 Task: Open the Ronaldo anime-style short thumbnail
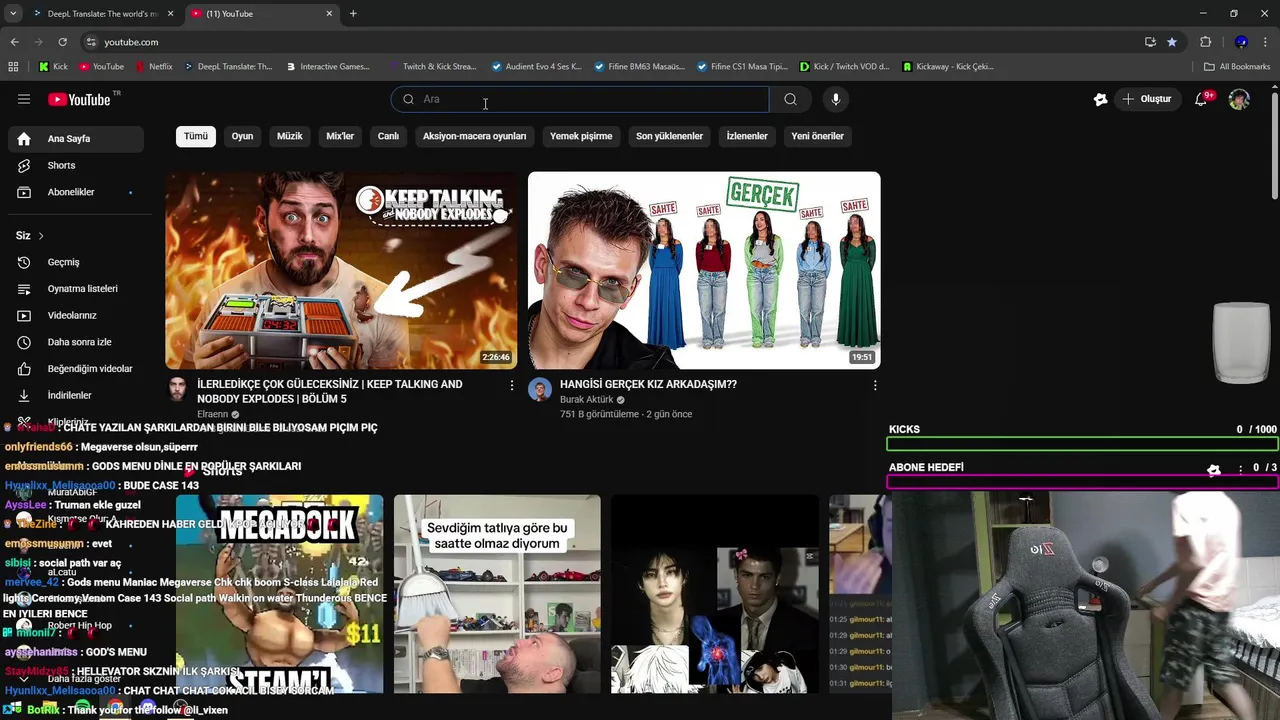point(715,594)
